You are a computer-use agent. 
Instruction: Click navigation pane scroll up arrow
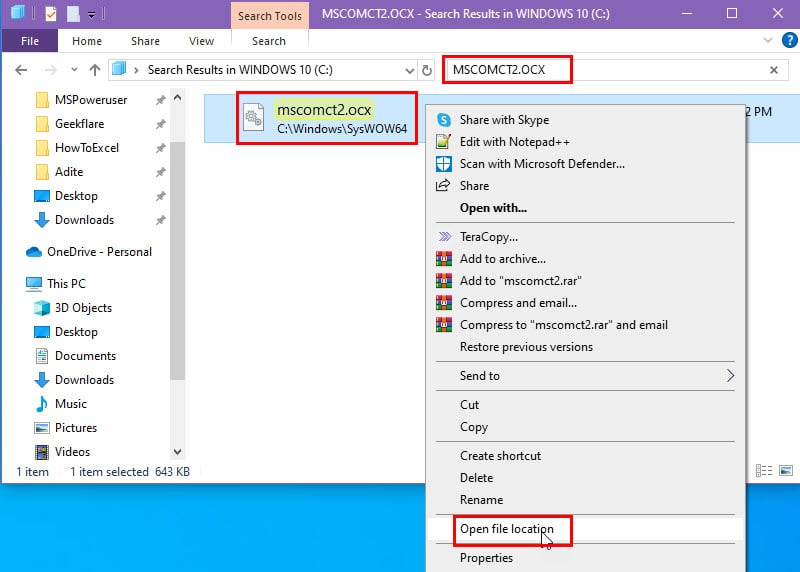(178, 97)
